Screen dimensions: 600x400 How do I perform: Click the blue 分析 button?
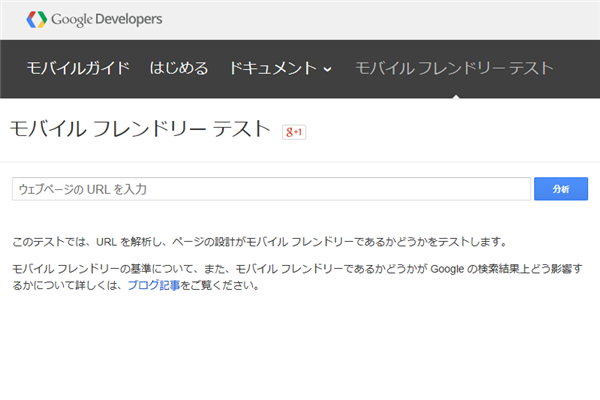point(561,189)
